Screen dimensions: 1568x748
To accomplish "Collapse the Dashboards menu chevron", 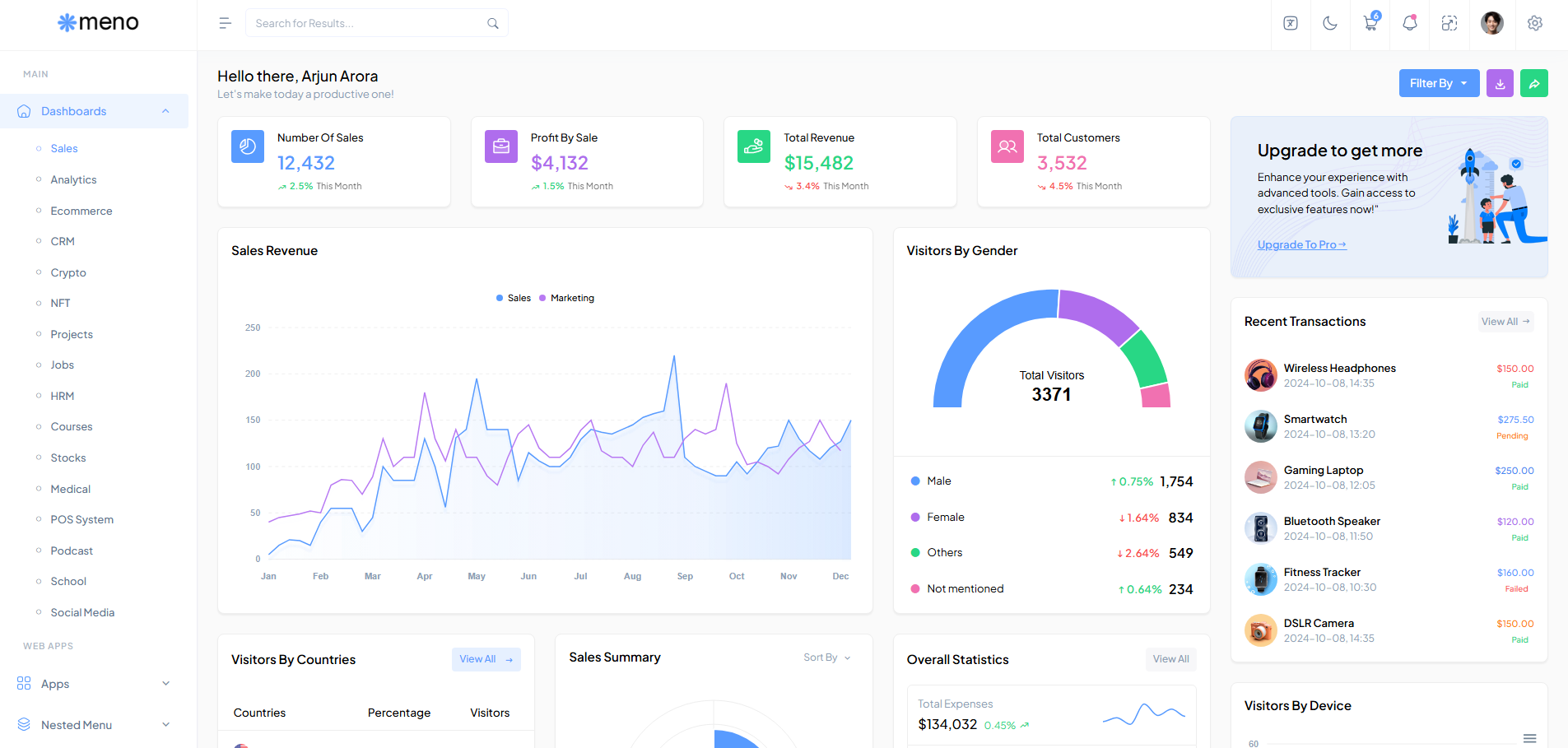I will pyautogui.click(x=165, y=111).
